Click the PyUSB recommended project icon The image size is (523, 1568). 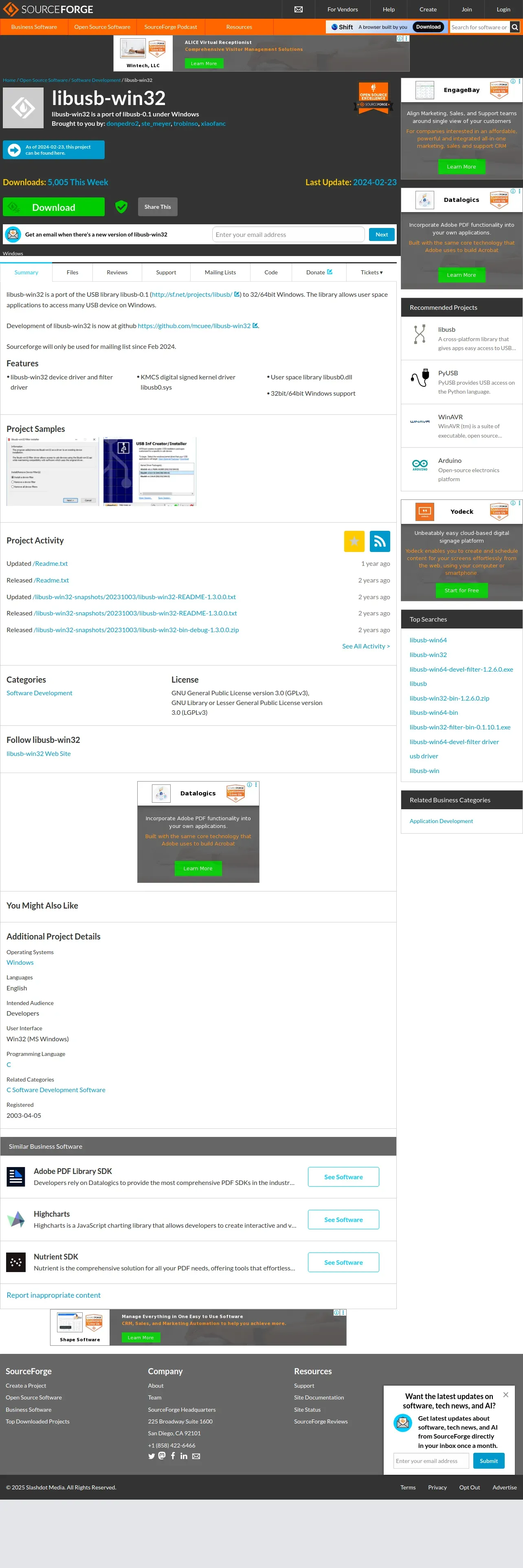tap(420, 378)
